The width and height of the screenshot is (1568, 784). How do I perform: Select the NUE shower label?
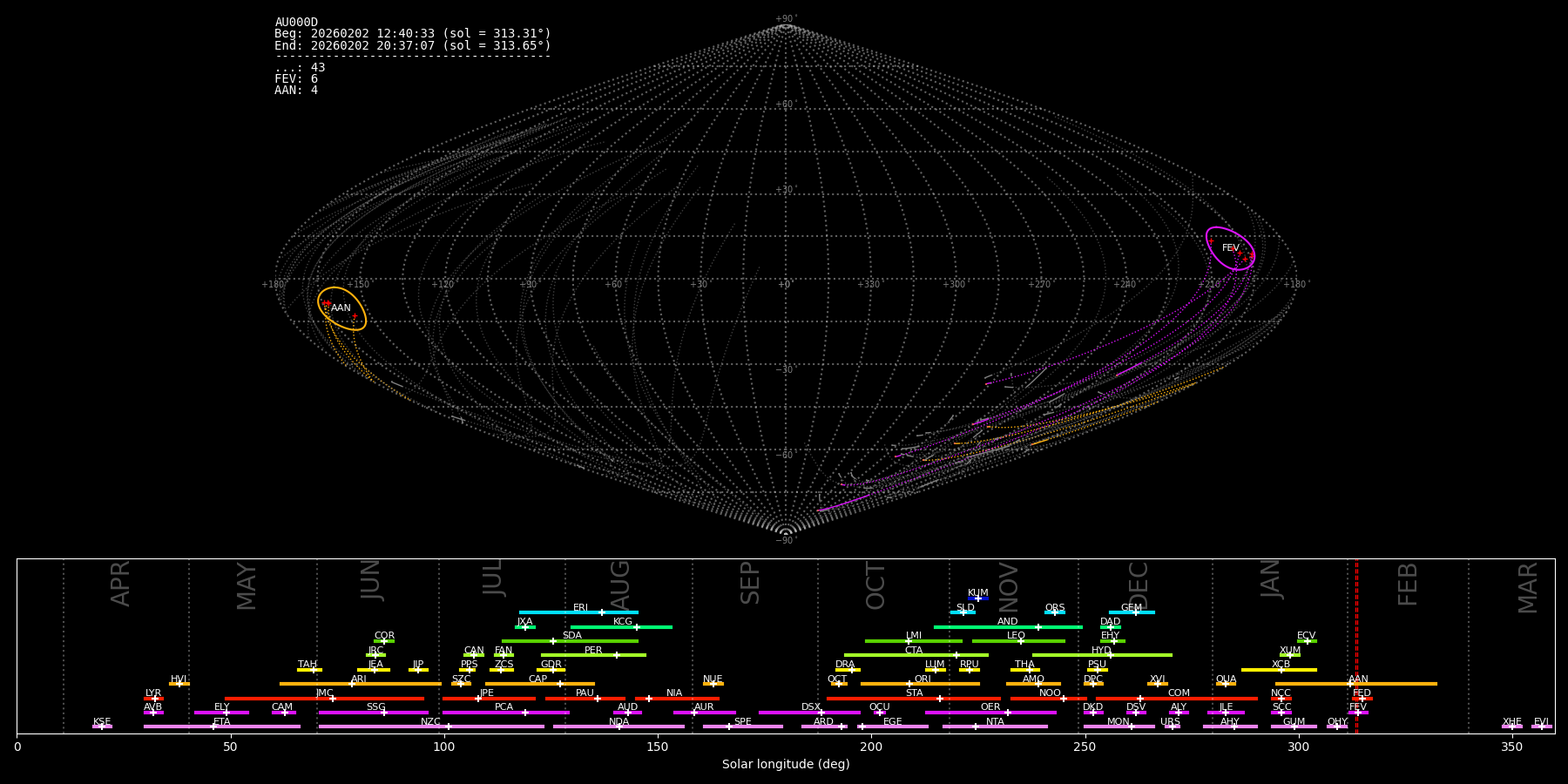713,679
